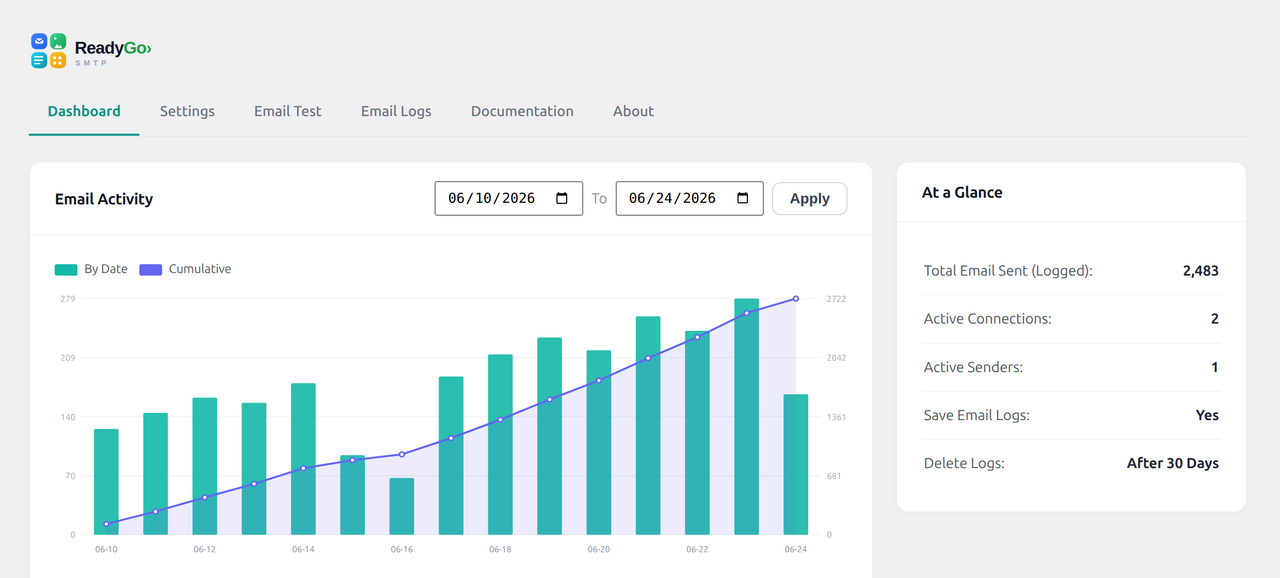Open the About tab
1280x578 pixels.
click(x=633, y=111)
